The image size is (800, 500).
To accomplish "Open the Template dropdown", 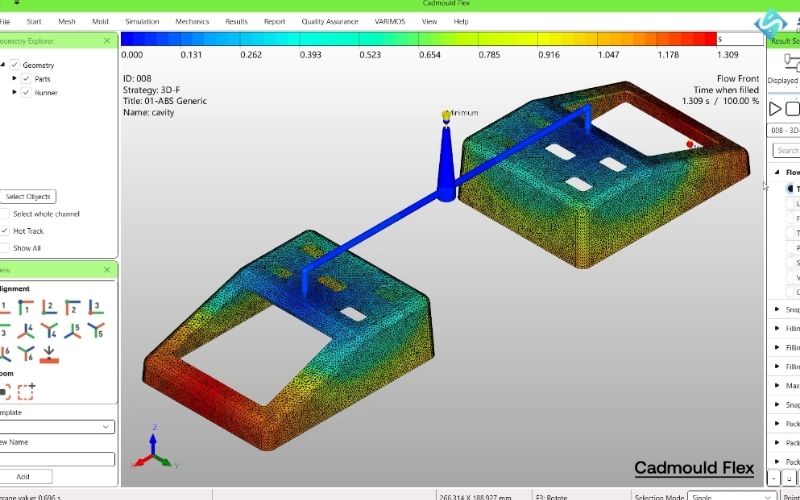I will (57, 427).
